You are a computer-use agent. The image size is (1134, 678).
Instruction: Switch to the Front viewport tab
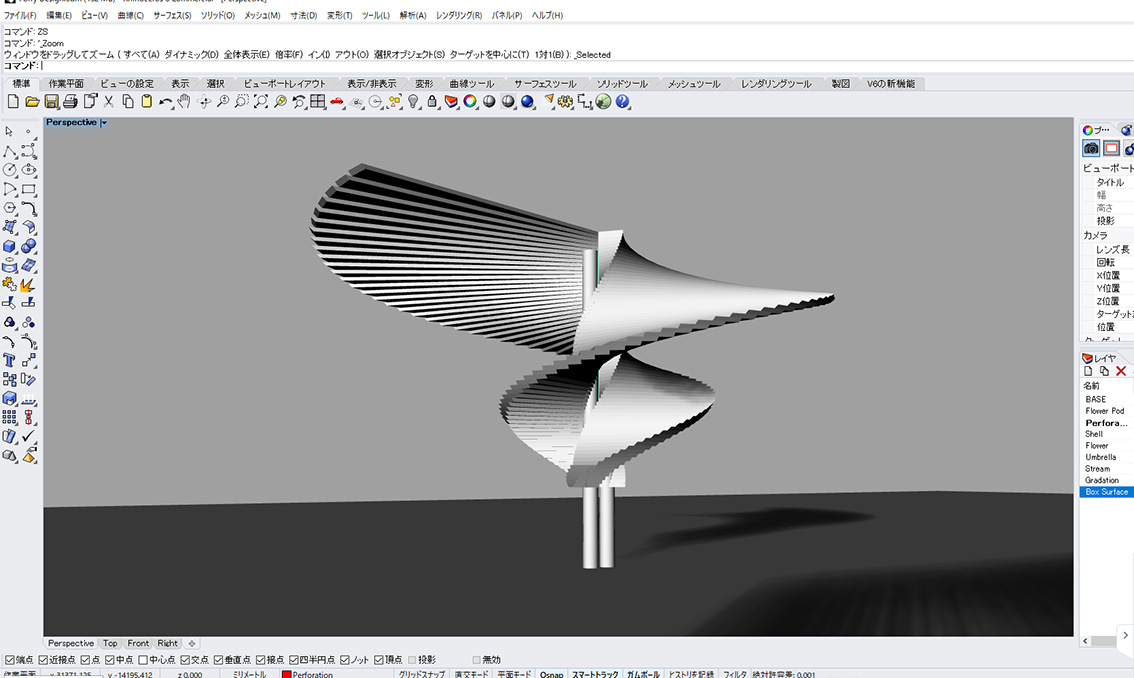(138, 643)
